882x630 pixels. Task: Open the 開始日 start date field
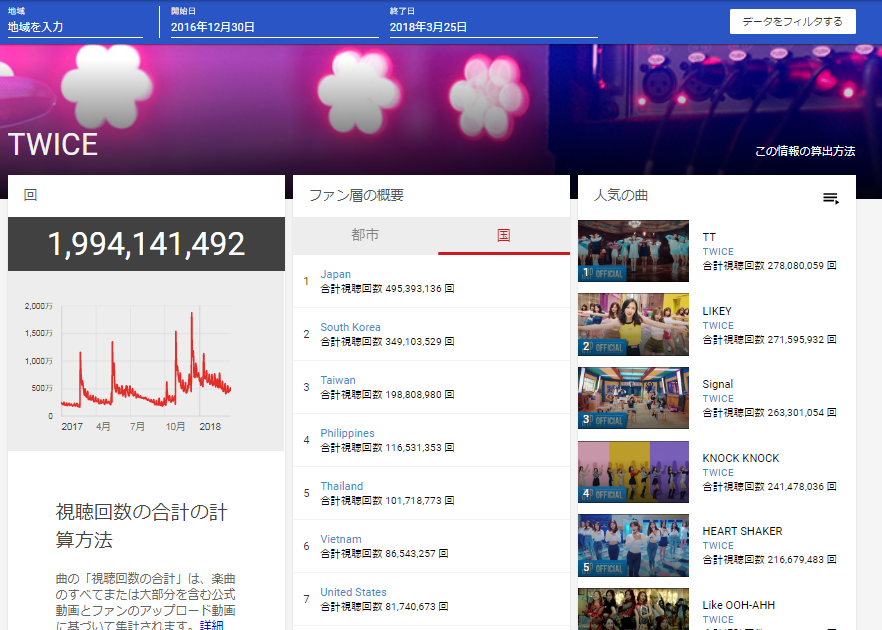coord(274,27)
